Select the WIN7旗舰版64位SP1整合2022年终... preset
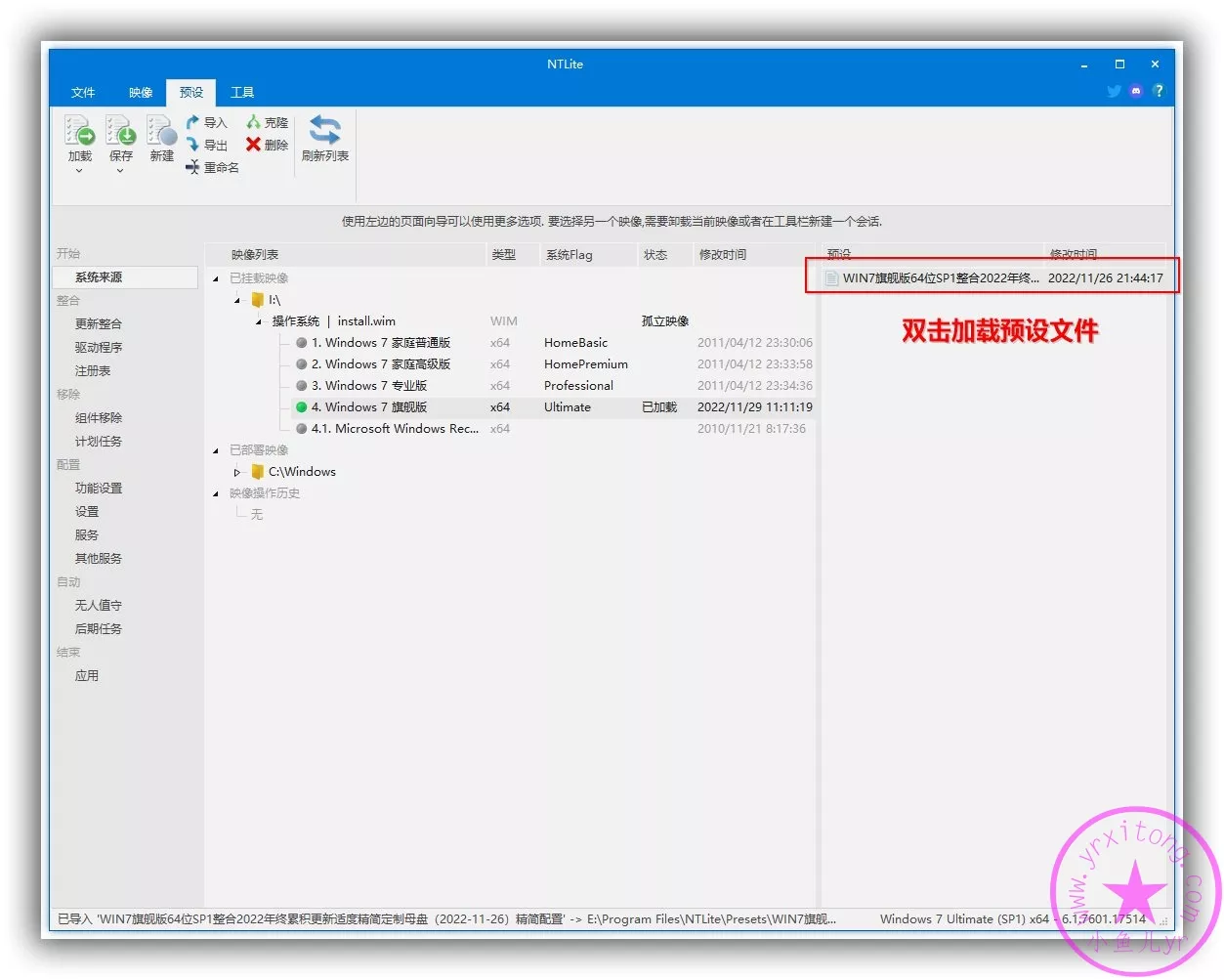This screenshot has width=1224, height=980. (x=994, y=278)
